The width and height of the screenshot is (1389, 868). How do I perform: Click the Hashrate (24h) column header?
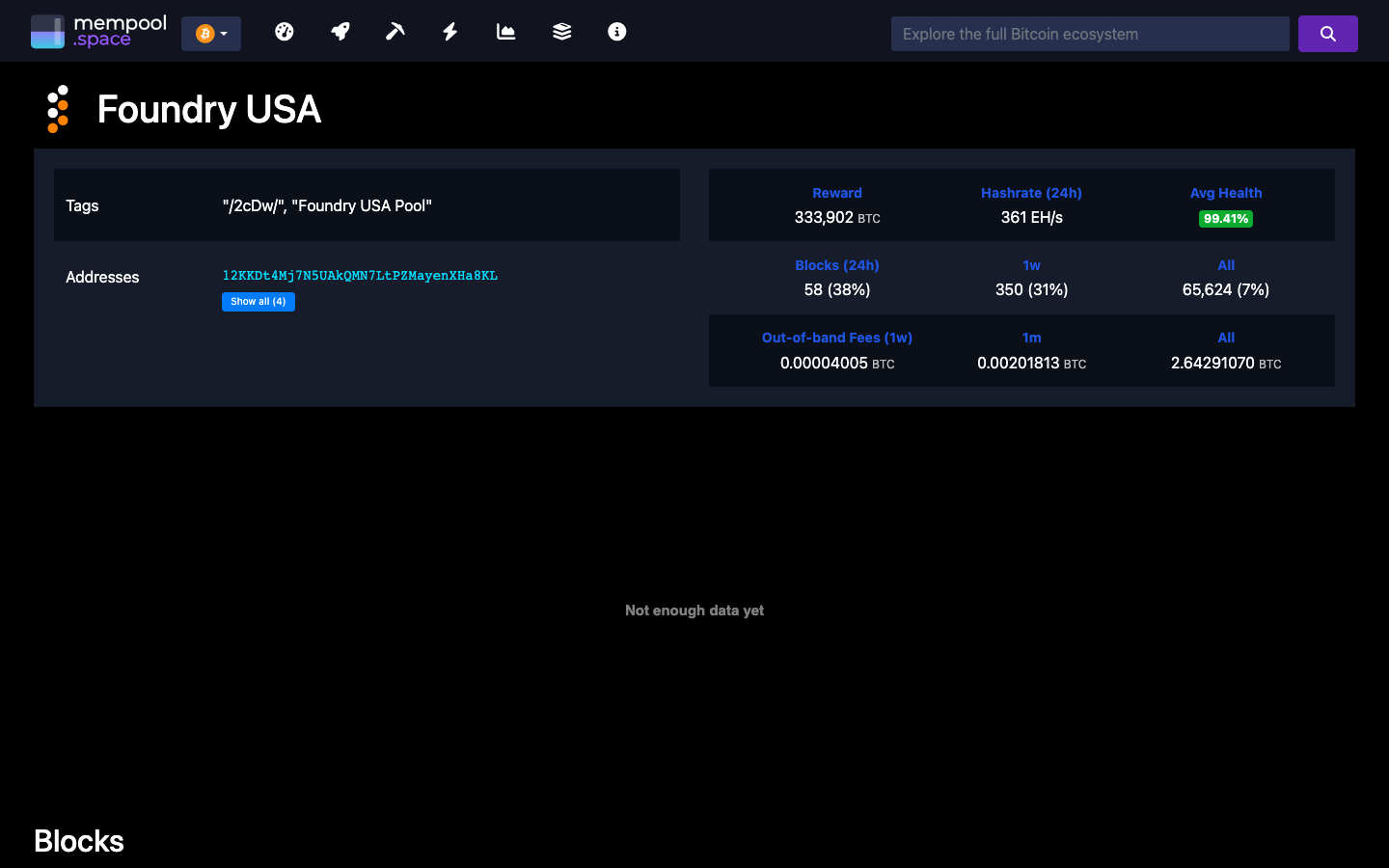(1031, 193)
